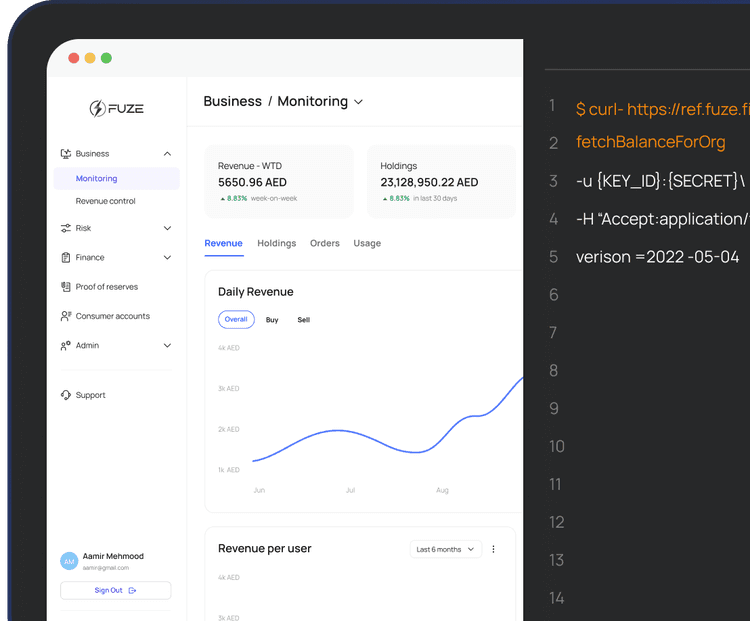The image size is (750, 621).
Task: Click the Proof of reserves icon
Action: tap(66, 287)
